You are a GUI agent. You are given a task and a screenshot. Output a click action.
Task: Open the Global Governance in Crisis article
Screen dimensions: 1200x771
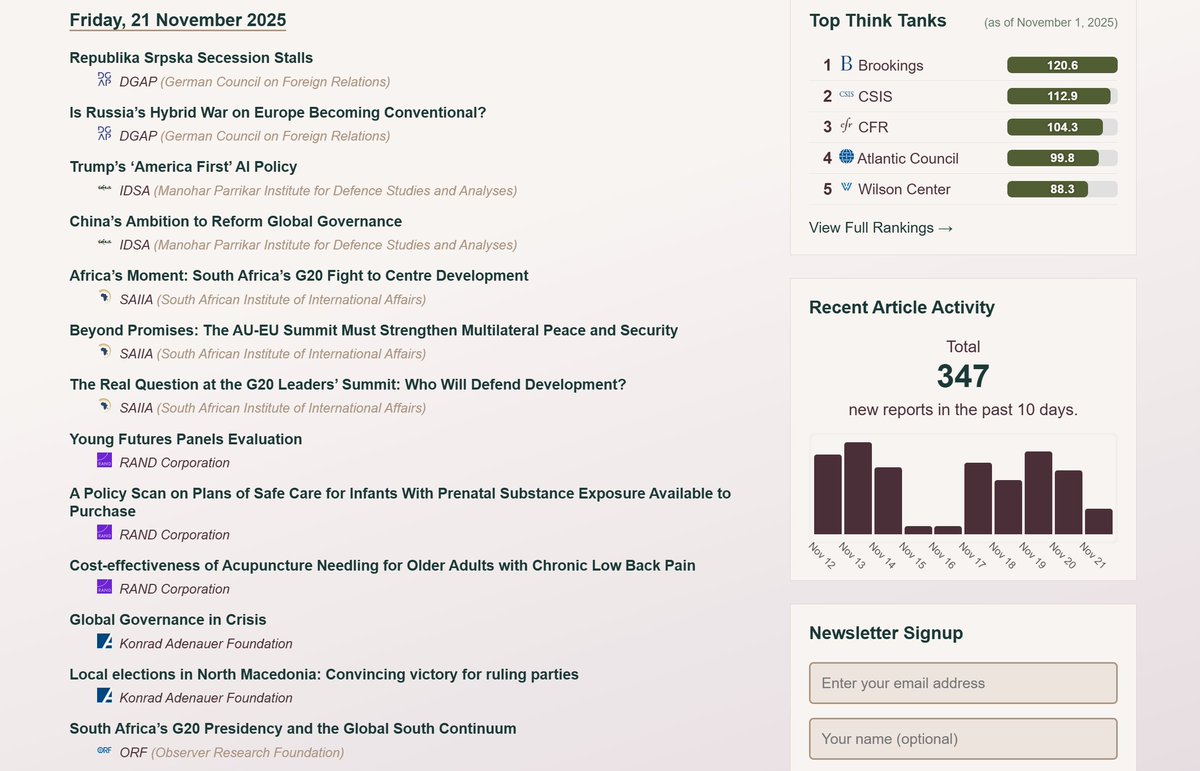(x=167, y=619)
